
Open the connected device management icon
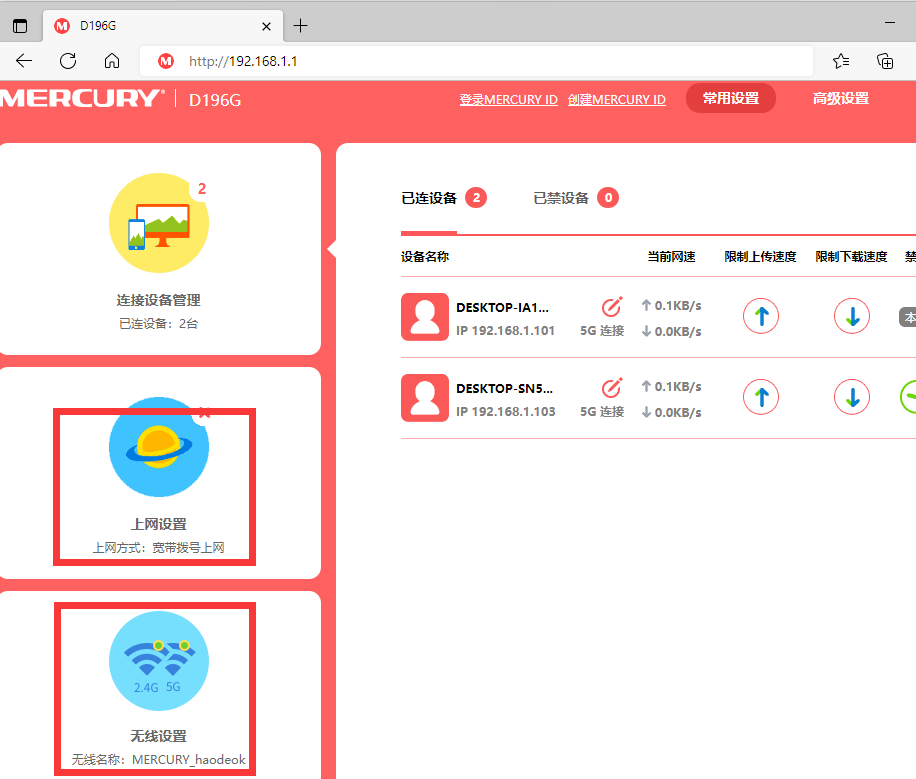159,223
